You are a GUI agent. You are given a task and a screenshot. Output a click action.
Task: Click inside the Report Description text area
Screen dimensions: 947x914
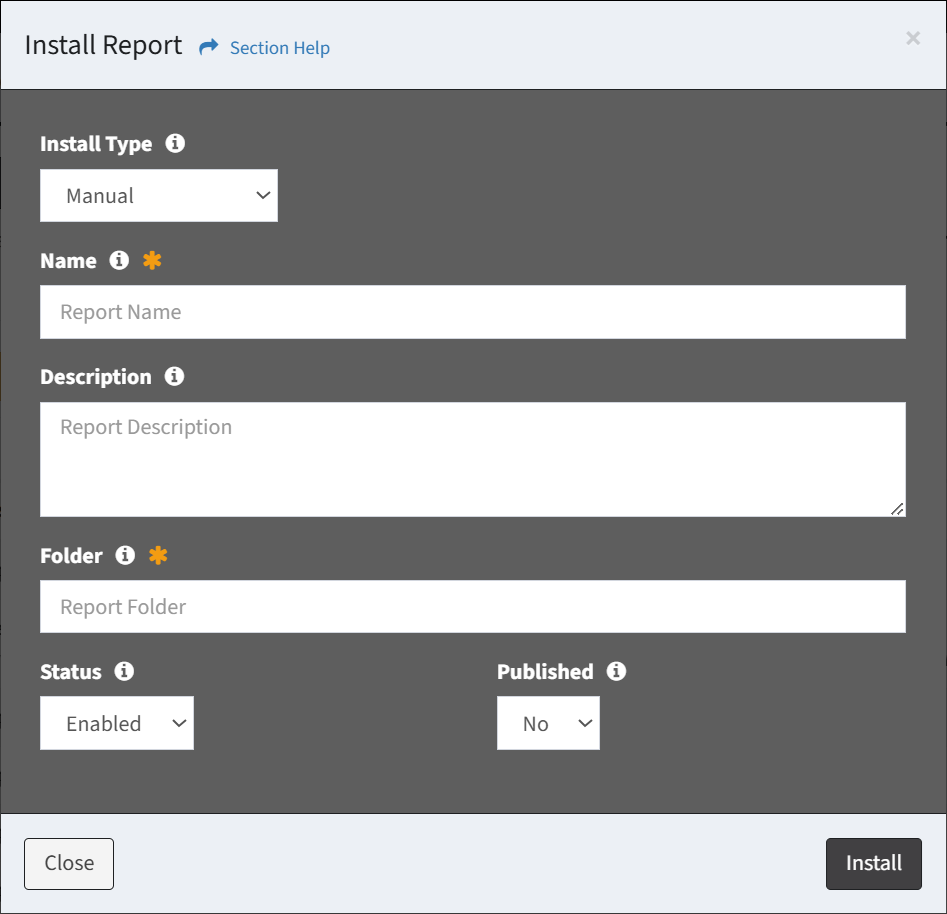[472, 459]
